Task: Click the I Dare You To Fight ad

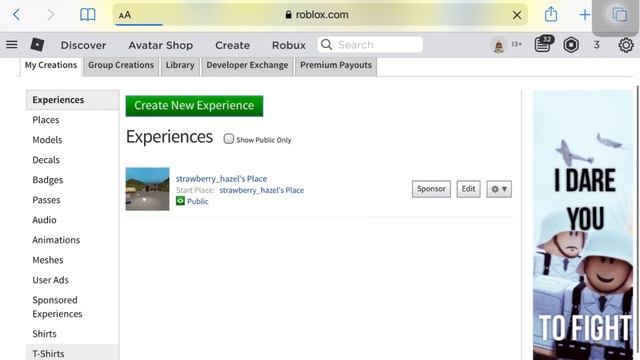Action: (583, 225)
